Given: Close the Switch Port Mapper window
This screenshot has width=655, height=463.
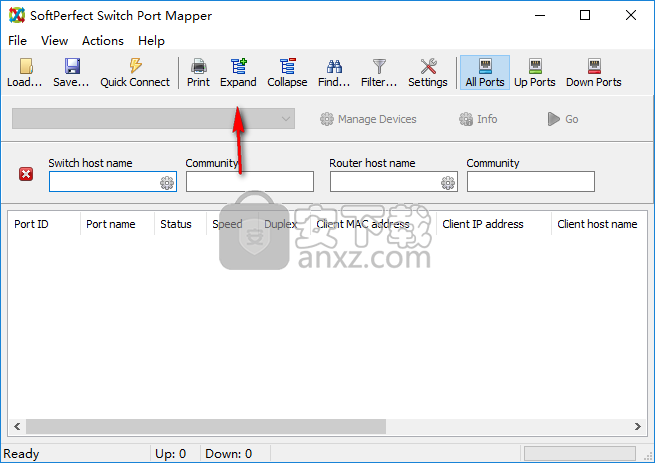Looking at the screenshot, I should coord(631,15).
